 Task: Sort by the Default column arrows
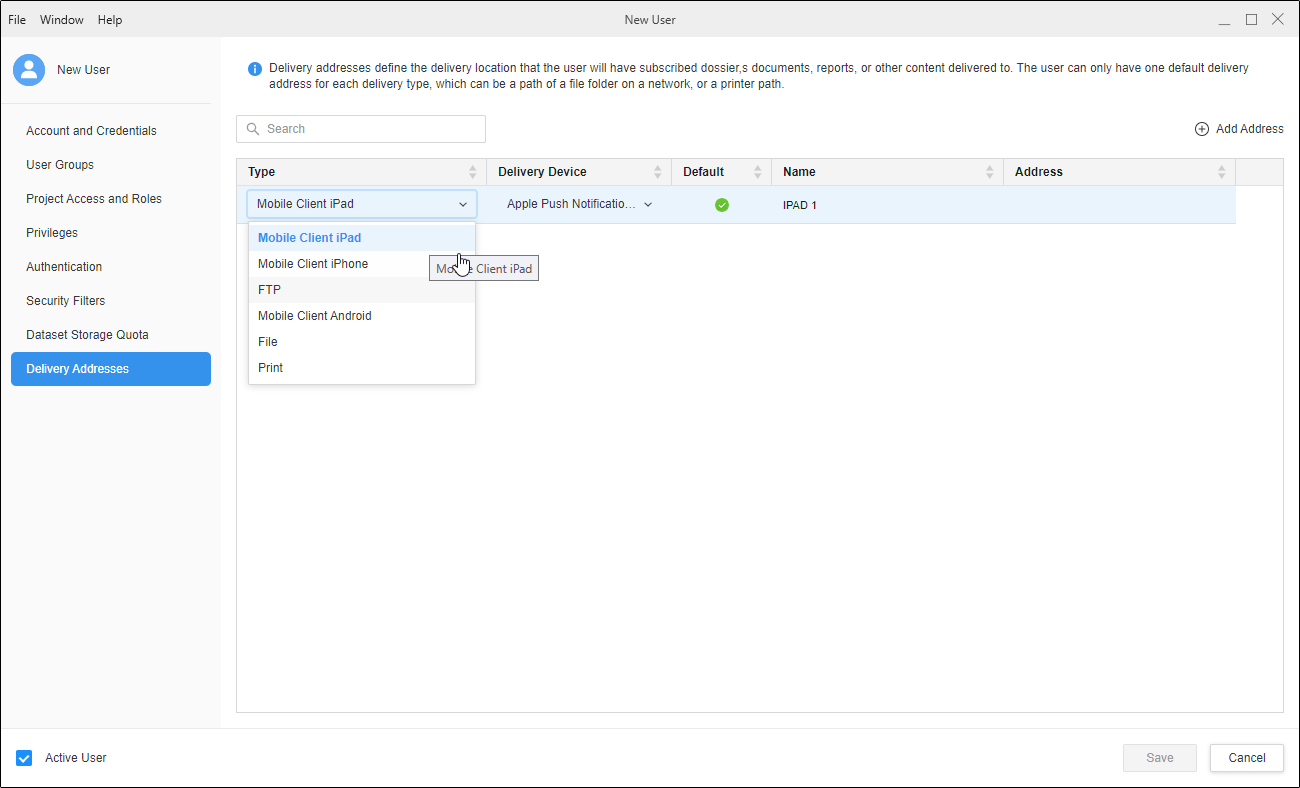[x=758, y=172]
